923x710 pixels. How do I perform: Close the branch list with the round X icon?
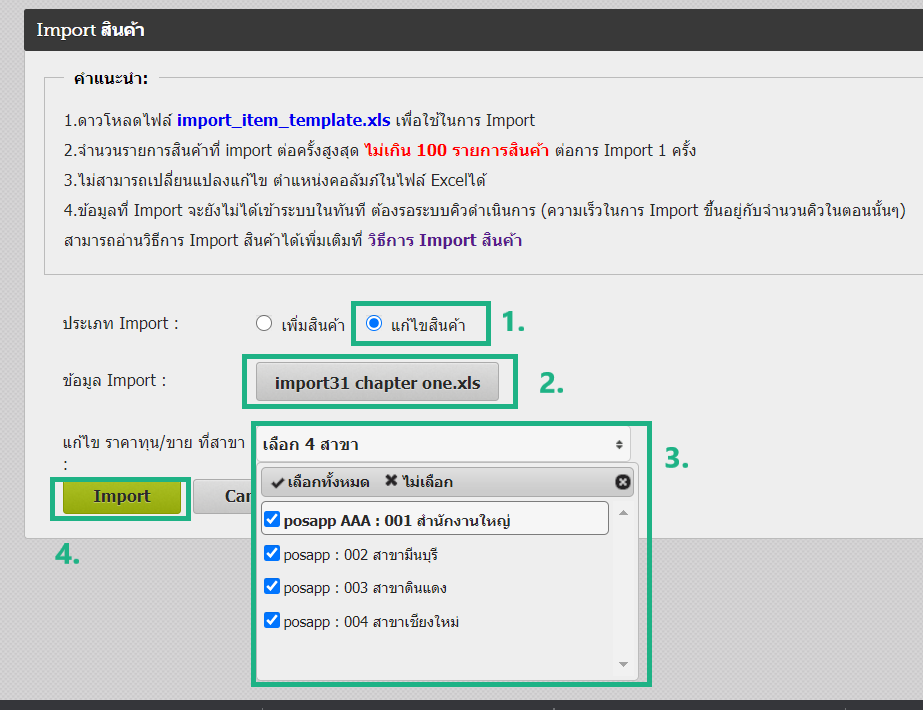623,482
